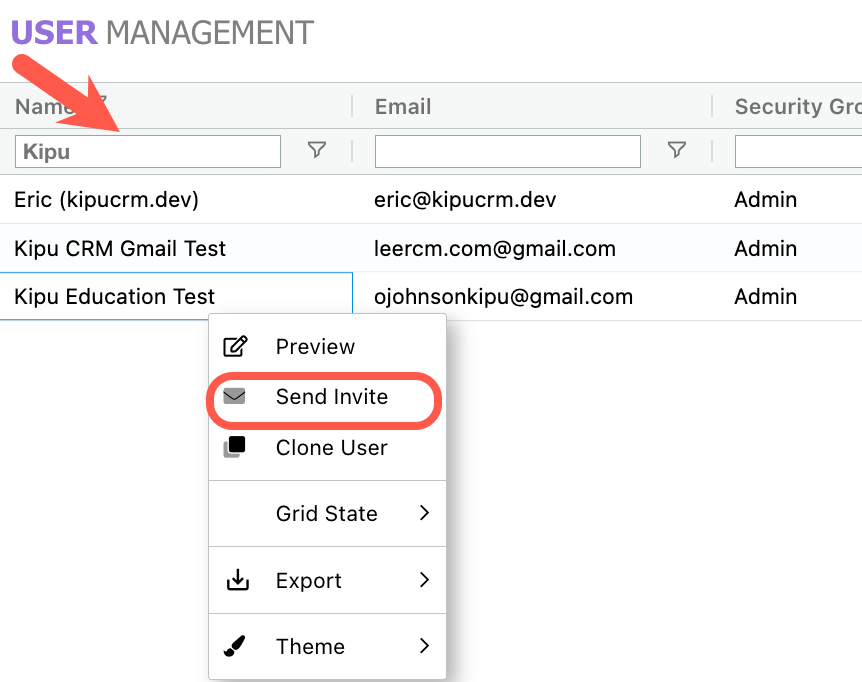Click the Clone User icon
The width and height of the screenshot is (862, 682).
(x=236, y=447)
